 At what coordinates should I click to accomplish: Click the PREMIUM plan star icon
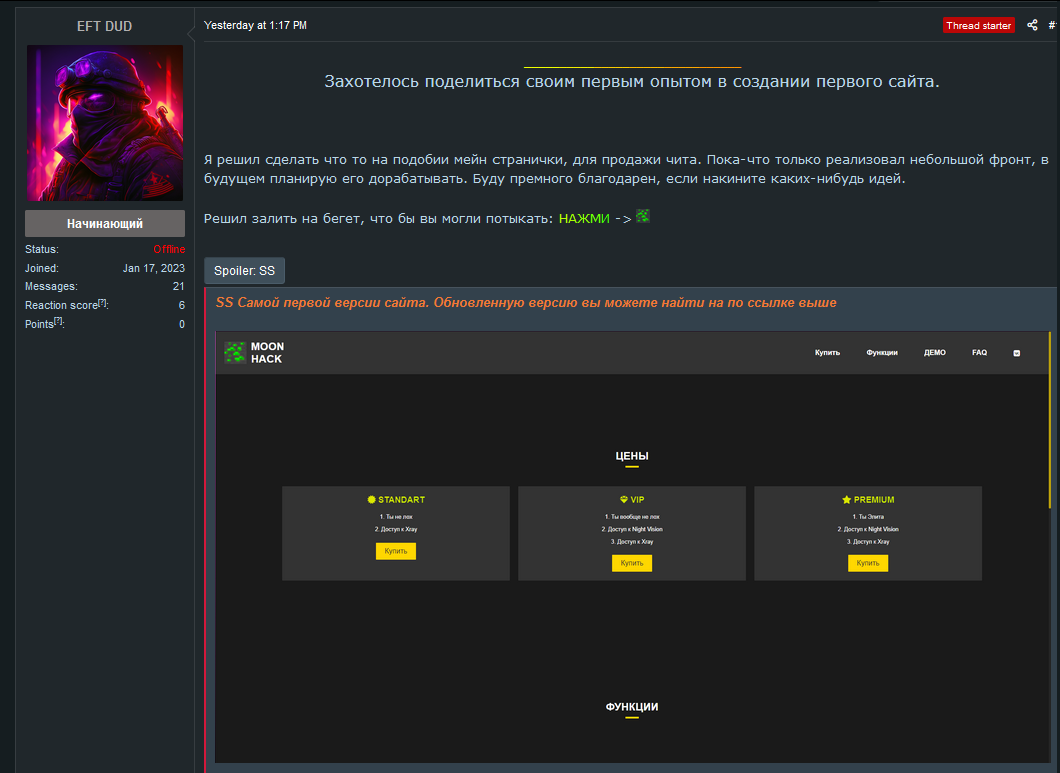(846, 499)
